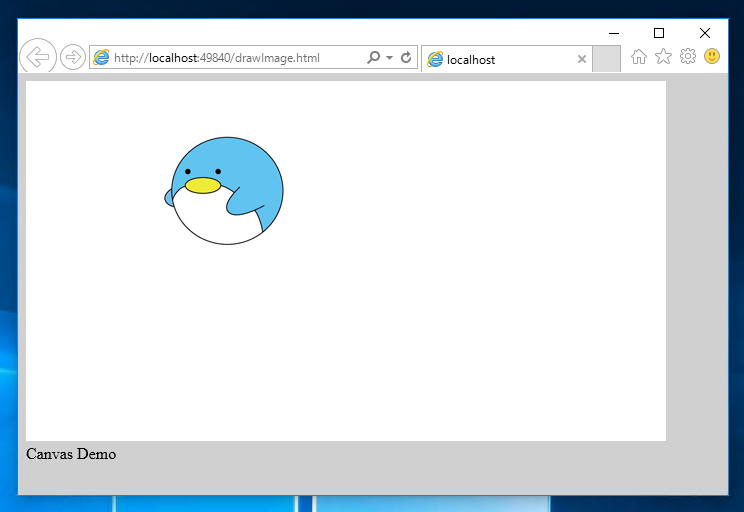Viewport: 744px width, 512px height.
Task: Open the address bar autocomplete dropdown arrow
Action: 390,57
